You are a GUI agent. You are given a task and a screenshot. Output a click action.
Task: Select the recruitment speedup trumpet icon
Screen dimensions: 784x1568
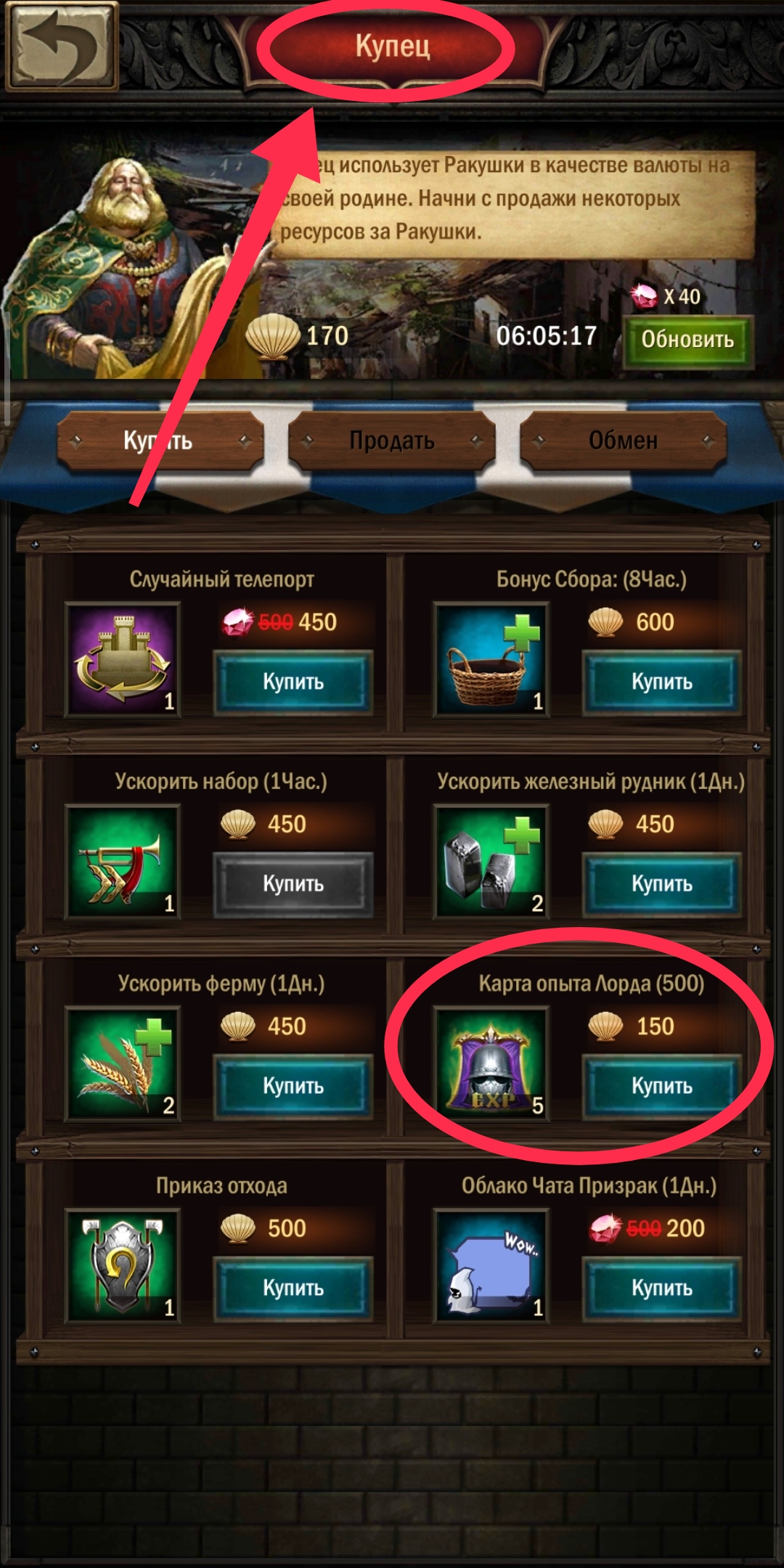tap(123, 862)
